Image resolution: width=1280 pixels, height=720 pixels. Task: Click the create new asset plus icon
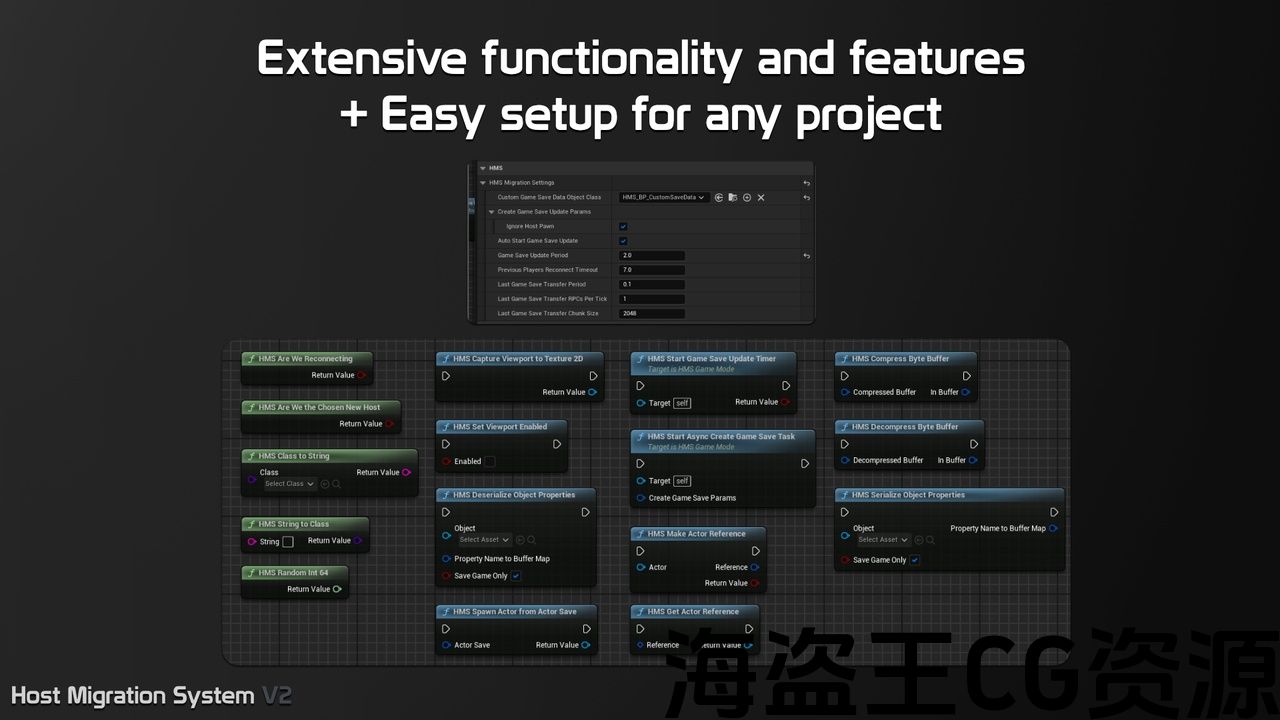(x=747, y=198)
